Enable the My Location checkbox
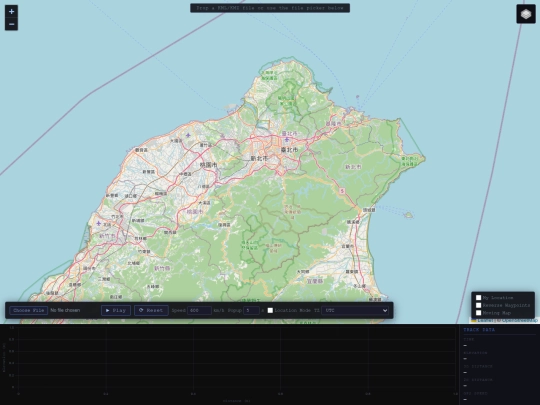 pos(478,298)
